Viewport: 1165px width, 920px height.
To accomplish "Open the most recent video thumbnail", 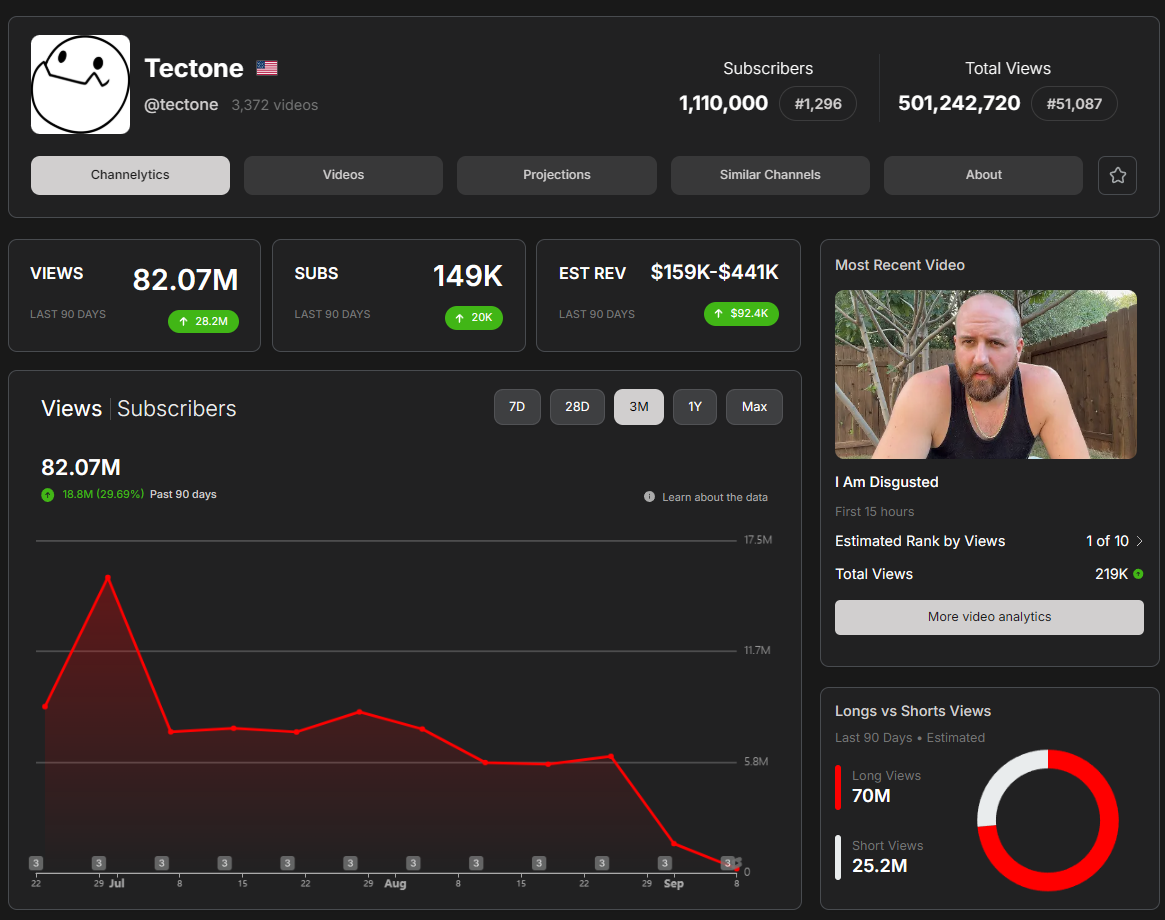I will 986,375.
